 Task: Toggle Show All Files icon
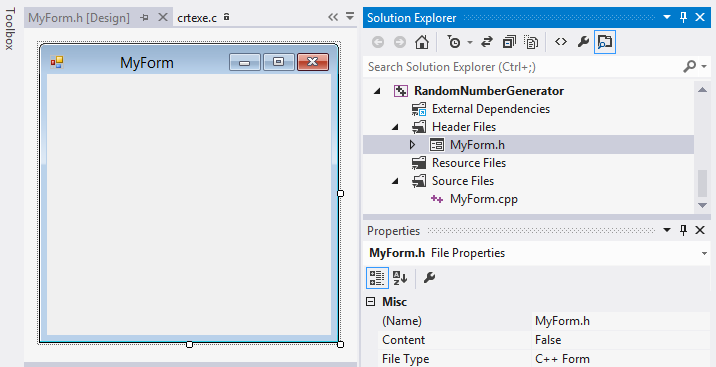point(531,42)
